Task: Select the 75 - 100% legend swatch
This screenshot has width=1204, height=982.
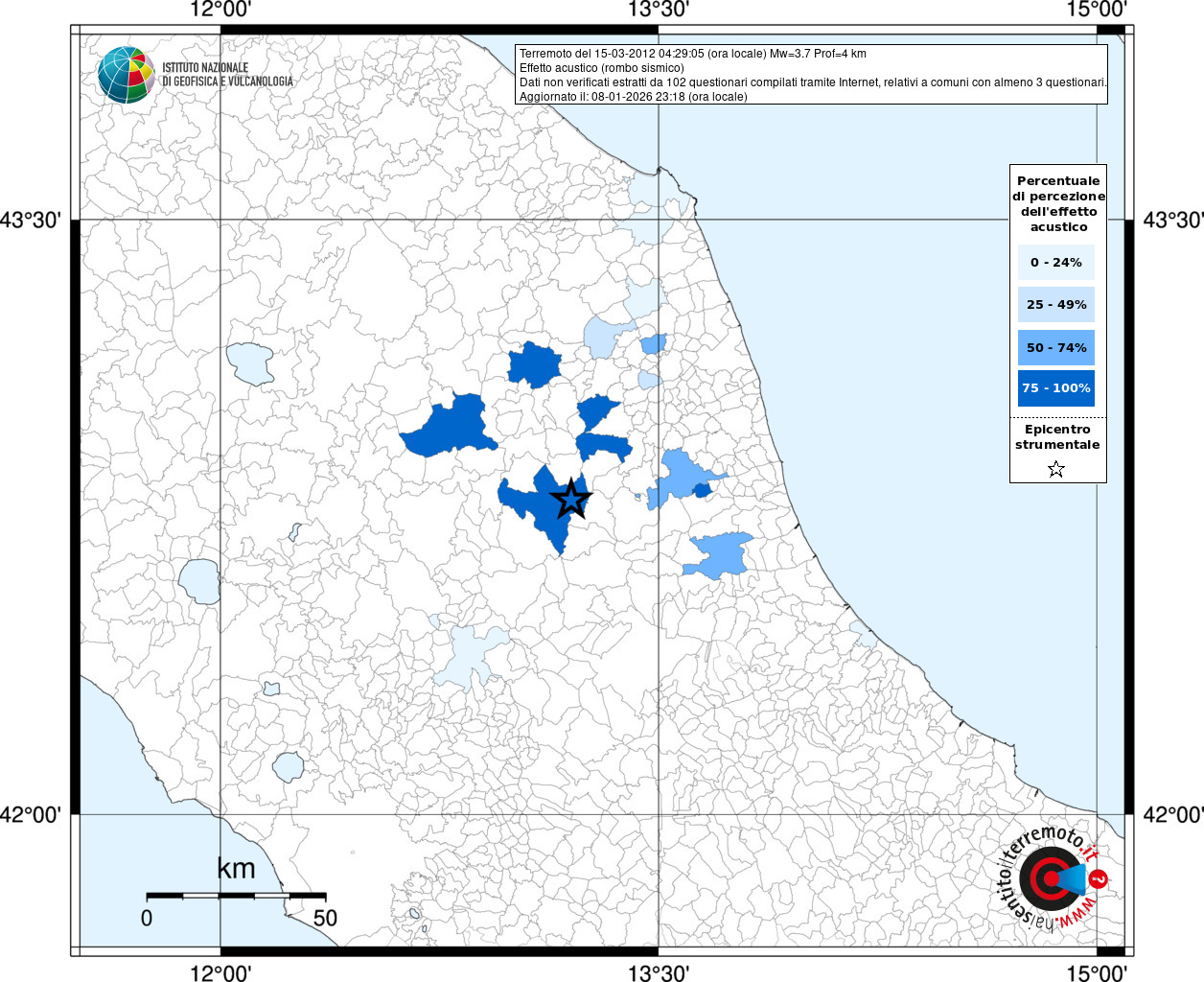Action: click(1055, 388)
